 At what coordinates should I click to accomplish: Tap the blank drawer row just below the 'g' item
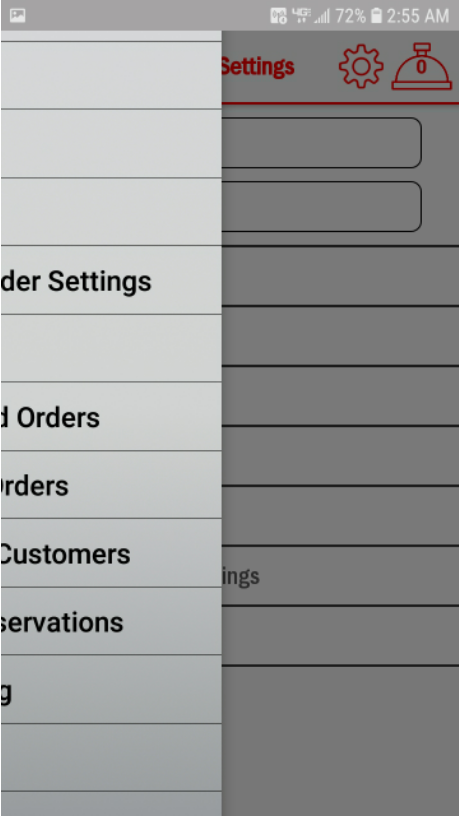pyautogui.click(x=111, y=758)
